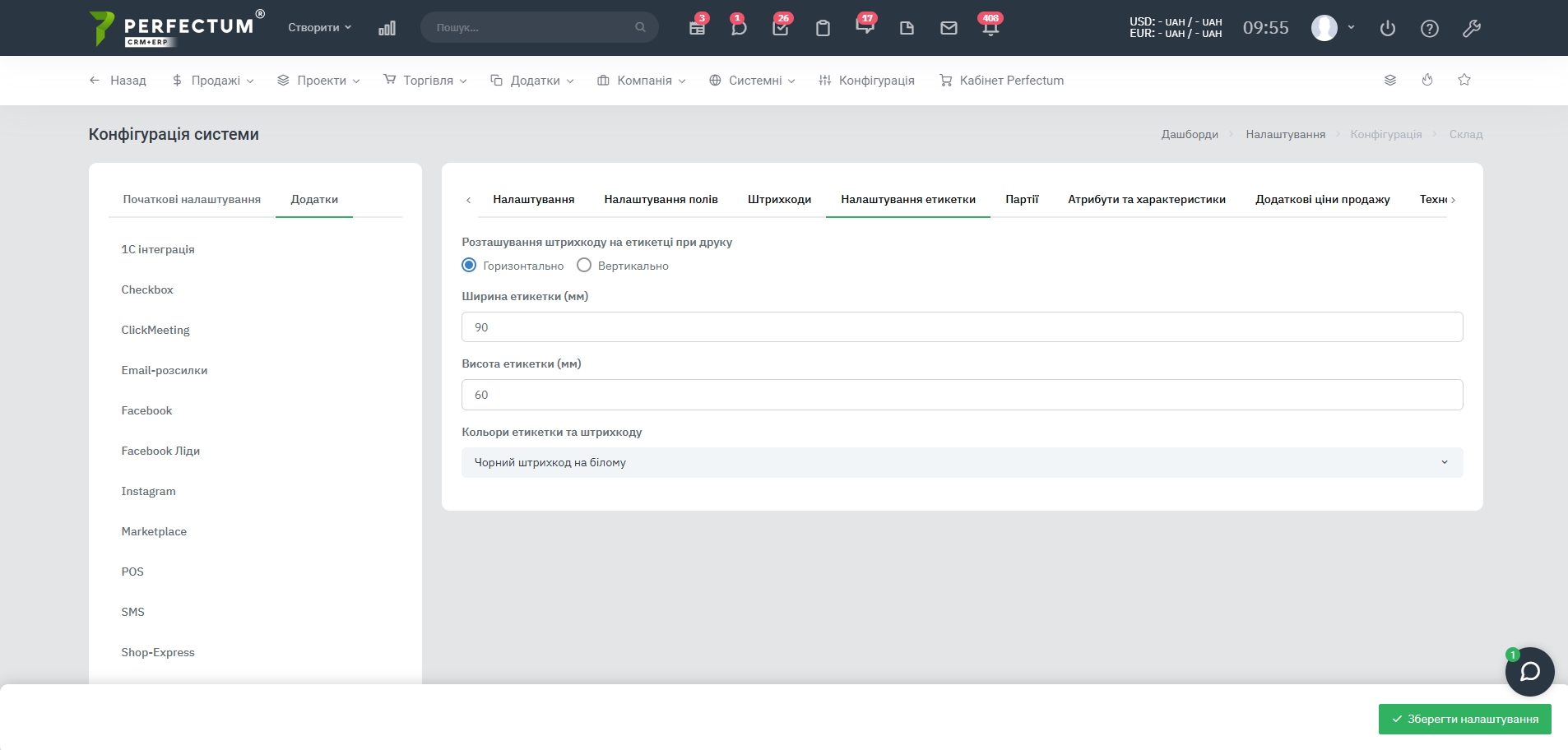Open the mail envelope icon
The width and height of the screenshot is (1568, 750).
949,28
